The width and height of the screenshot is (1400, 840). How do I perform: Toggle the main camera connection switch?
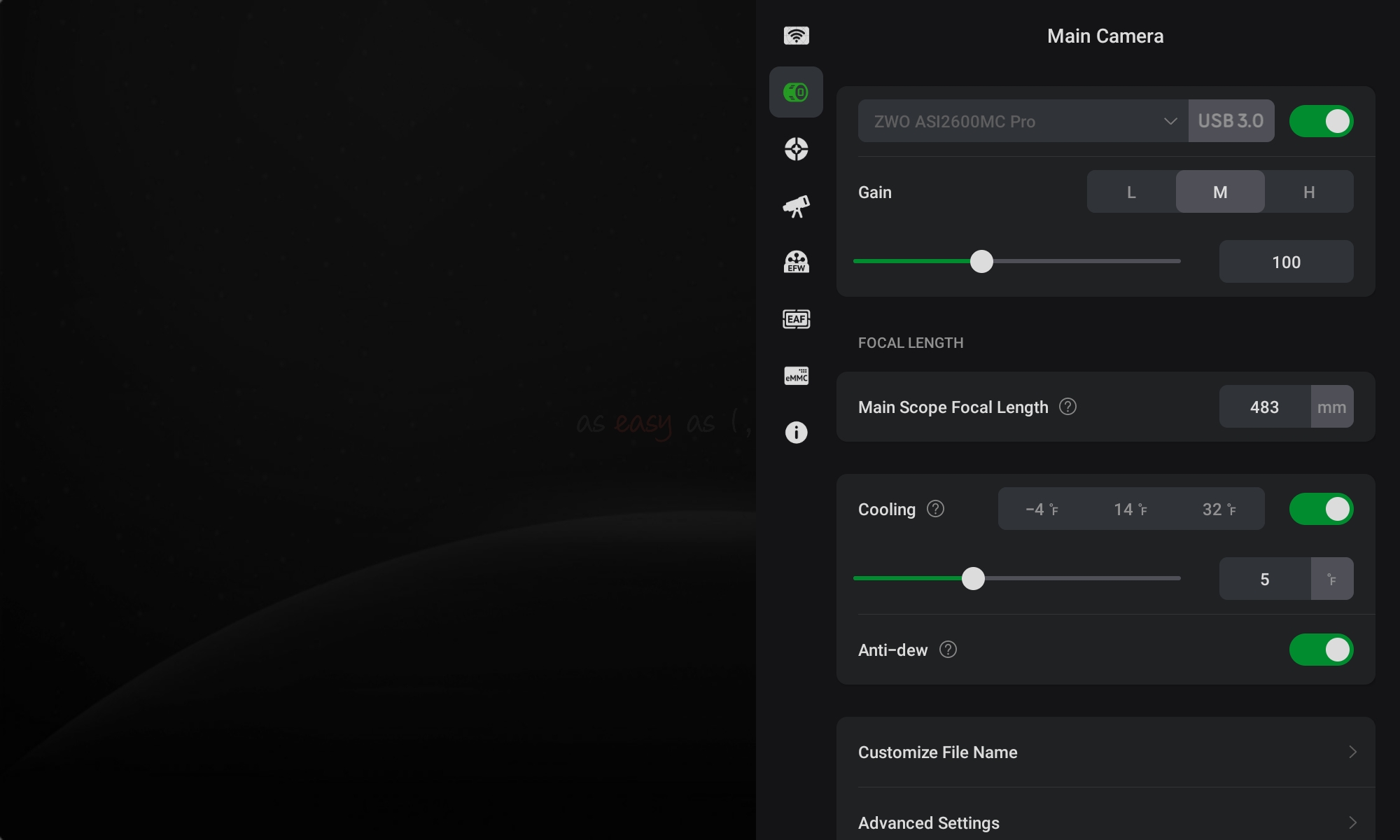click(x=1321, y=121)
